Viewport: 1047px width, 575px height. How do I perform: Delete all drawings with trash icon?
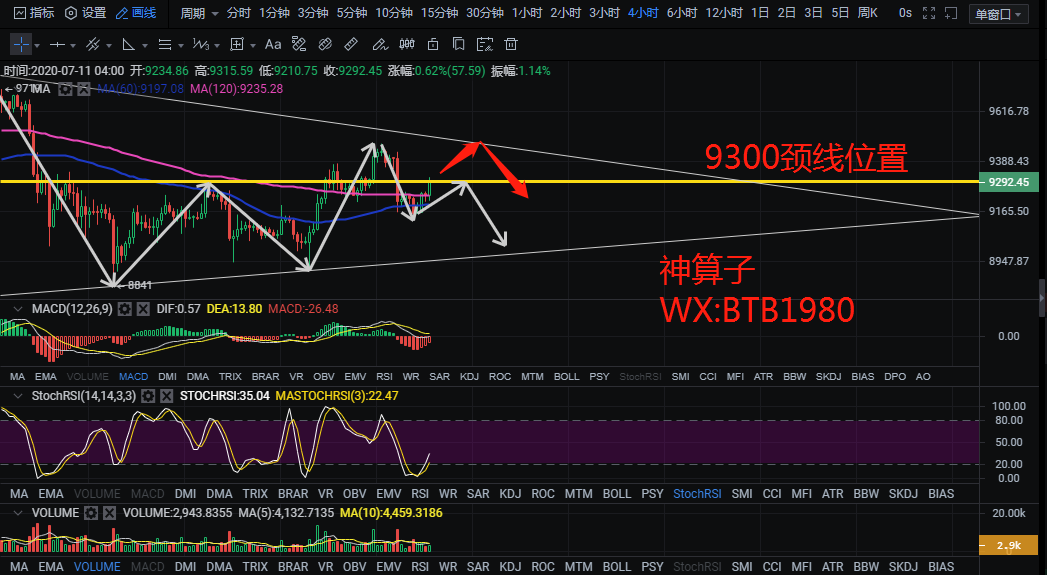[x=510, y=45]
